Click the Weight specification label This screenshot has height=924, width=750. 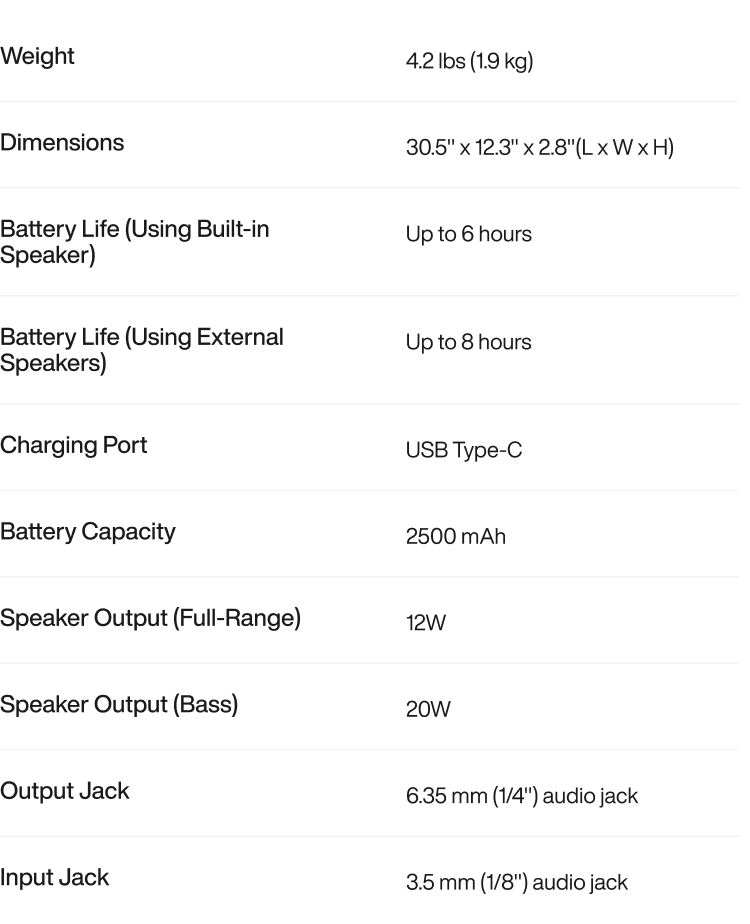[37, 56]
